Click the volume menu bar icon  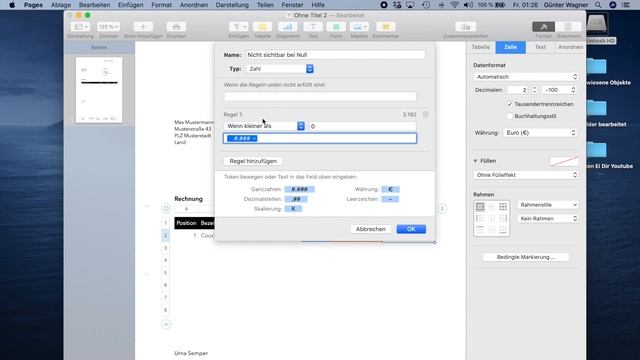(469, 5)
